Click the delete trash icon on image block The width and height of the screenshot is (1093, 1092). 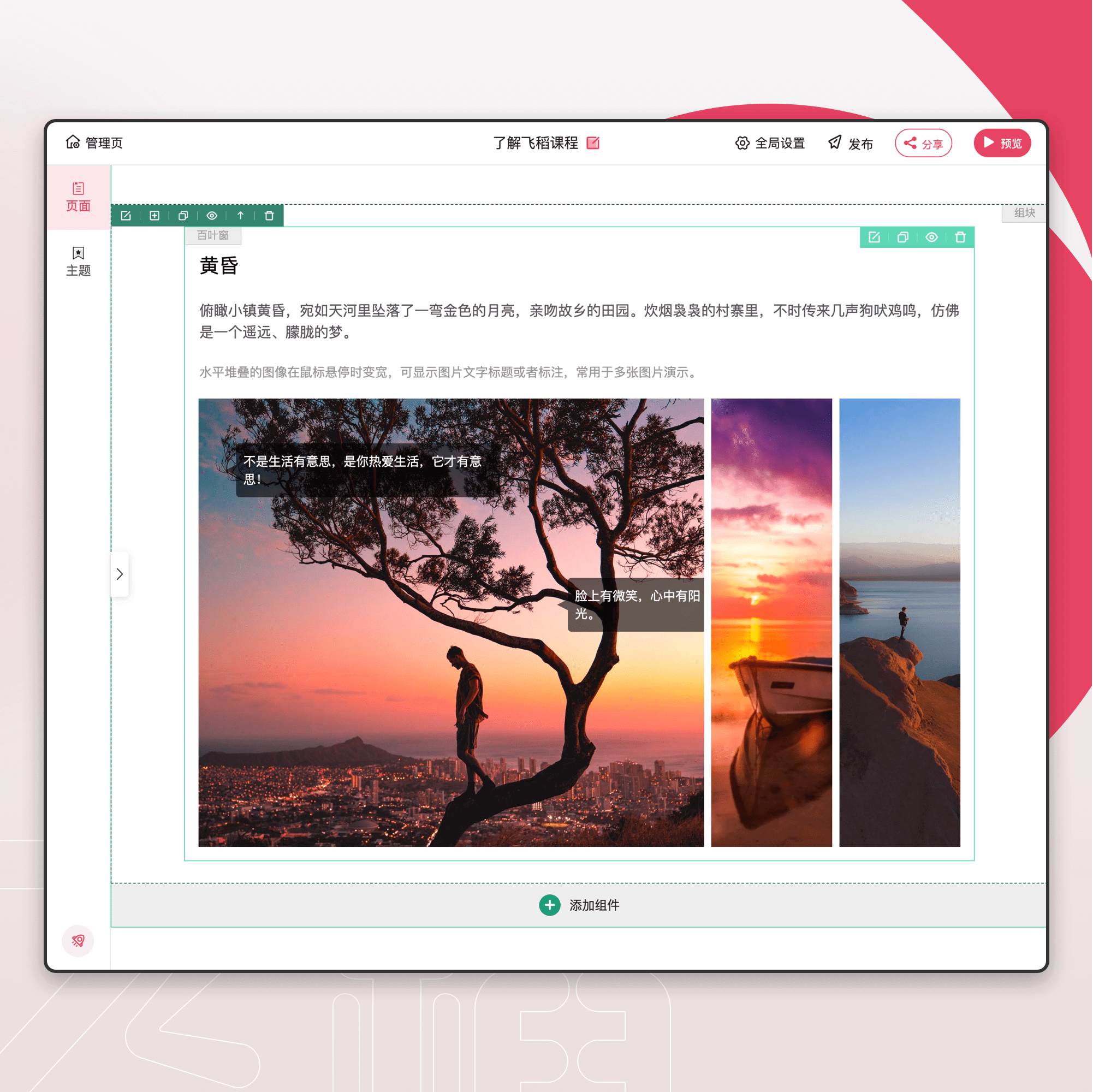pos(959,238)
